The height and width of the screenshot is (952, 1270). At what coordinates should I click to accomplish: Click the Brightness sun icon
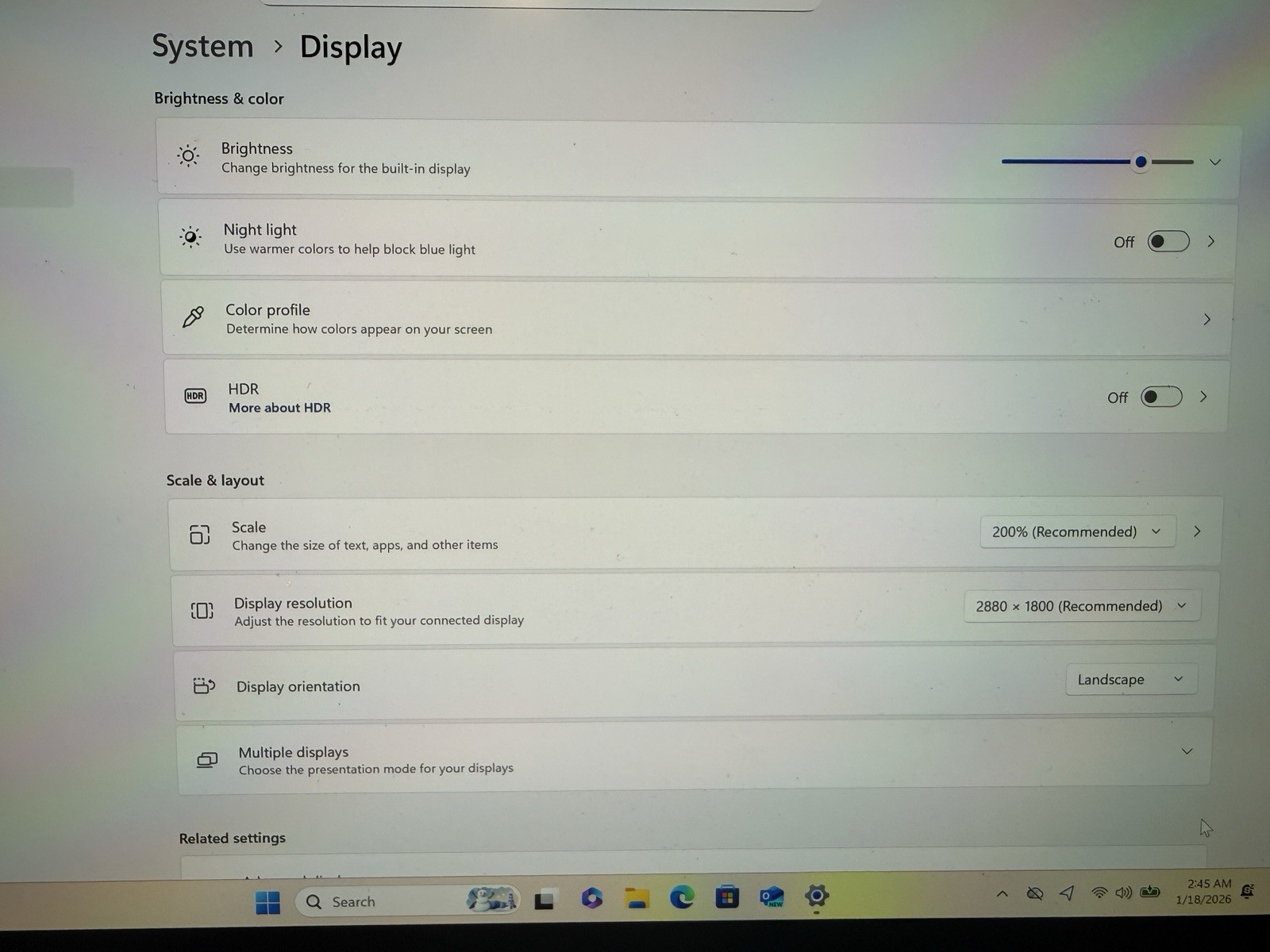188,155
